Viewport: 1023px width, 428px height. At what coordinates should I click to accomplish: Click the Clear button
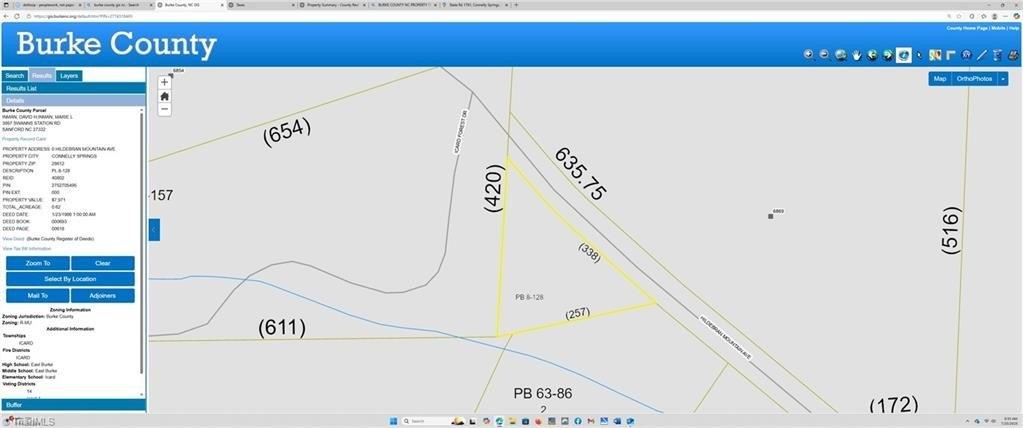102,263
